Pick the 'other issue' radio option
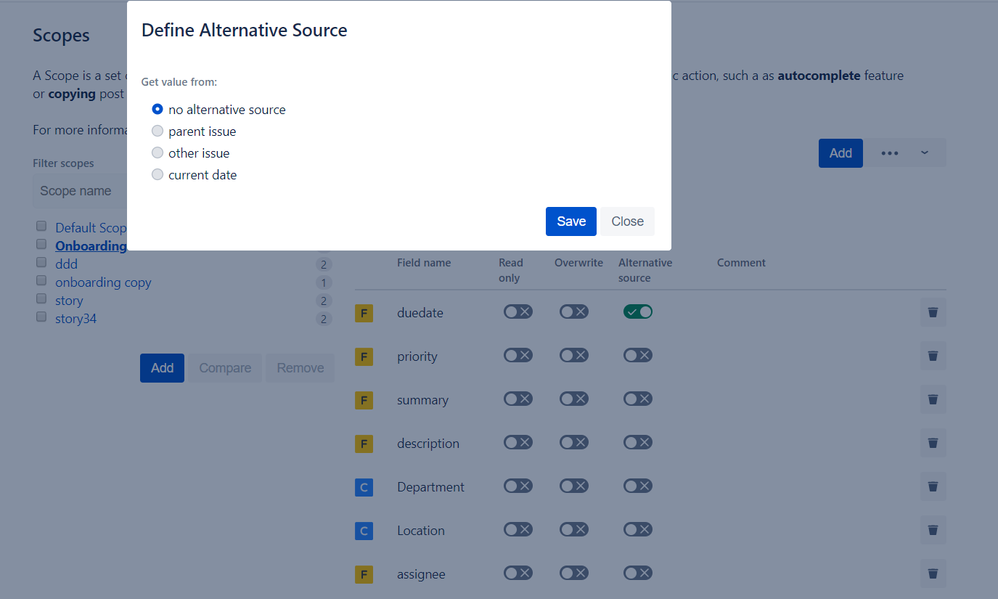The height and width of the screenshot is (599, 998). (157, 153)
